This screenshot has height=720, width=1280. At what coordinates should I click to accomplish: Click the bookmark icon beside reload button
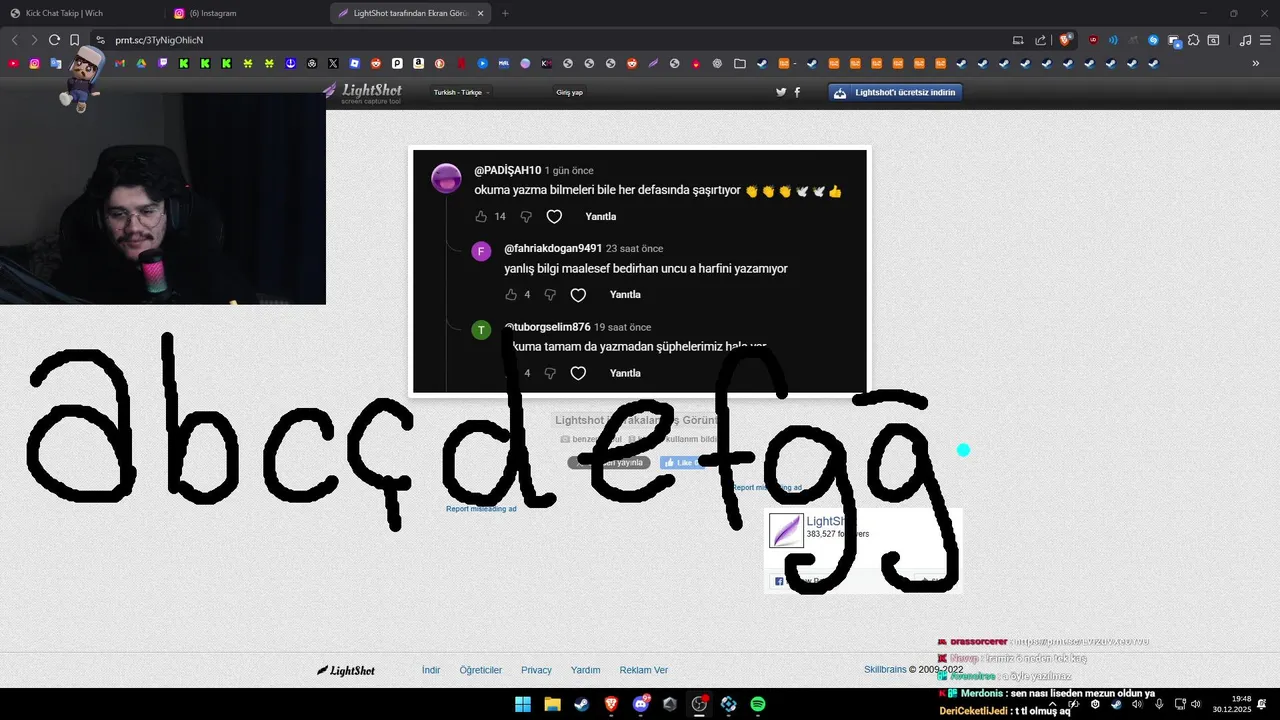coord(74,40)
